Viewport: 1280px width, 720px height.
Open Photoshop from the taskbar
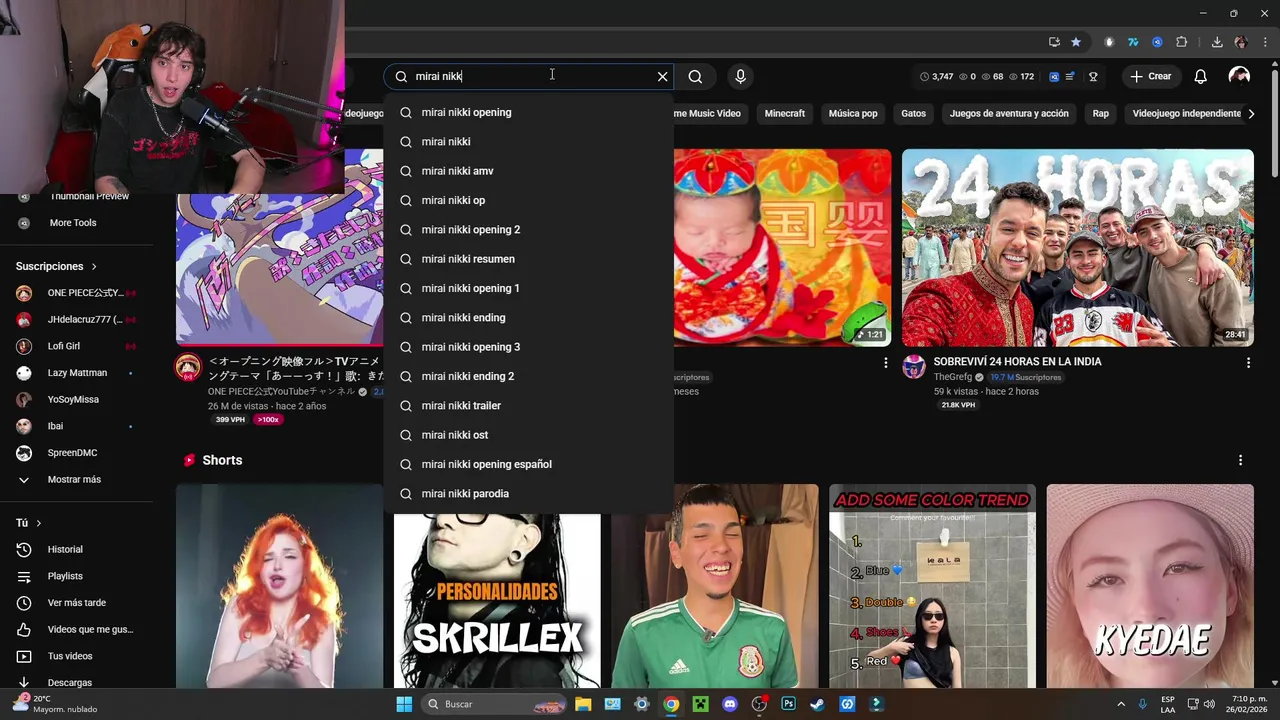tap(788, 704)
